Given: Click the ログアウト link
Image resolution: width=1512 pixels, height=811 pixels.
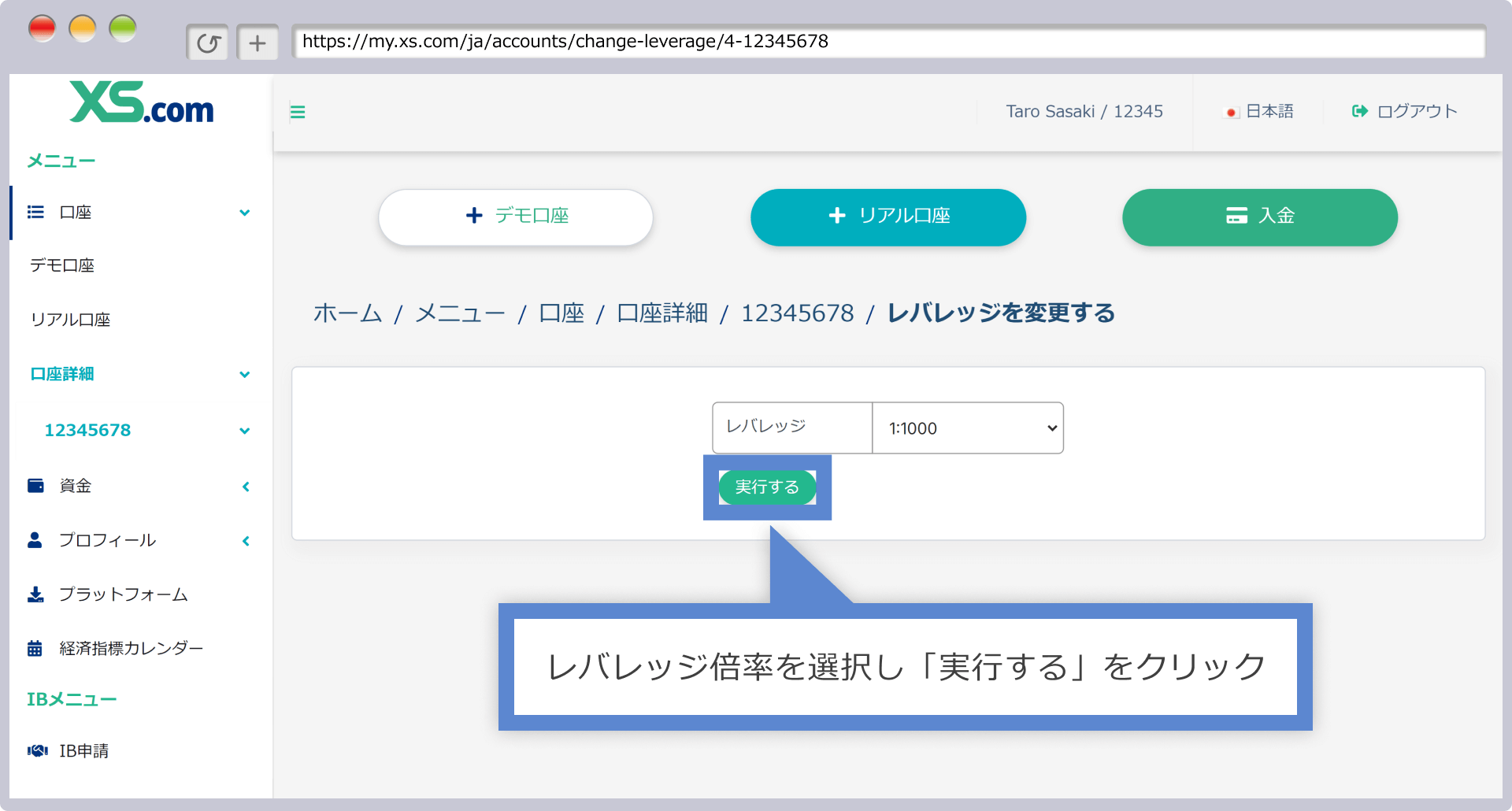Looking at the screenshot, I should [x=1405, y=111].
